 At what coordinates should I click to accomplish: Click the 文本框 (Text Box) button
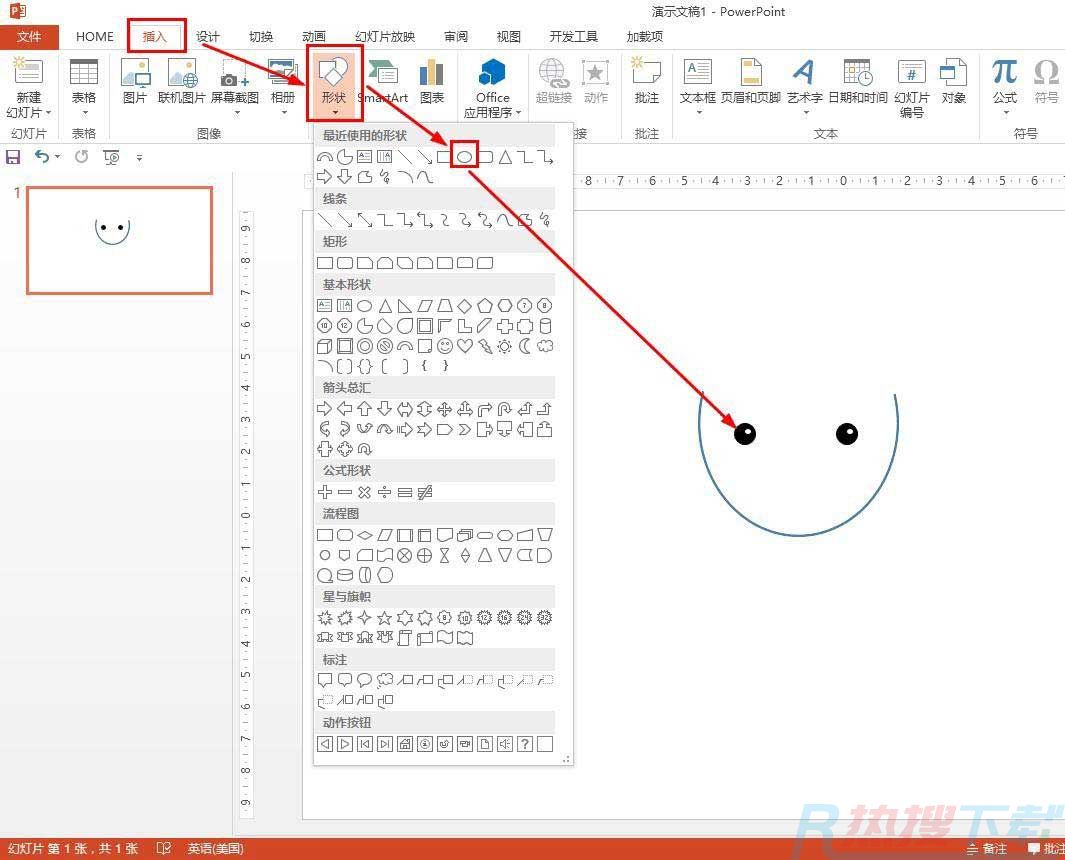[697, 80]
